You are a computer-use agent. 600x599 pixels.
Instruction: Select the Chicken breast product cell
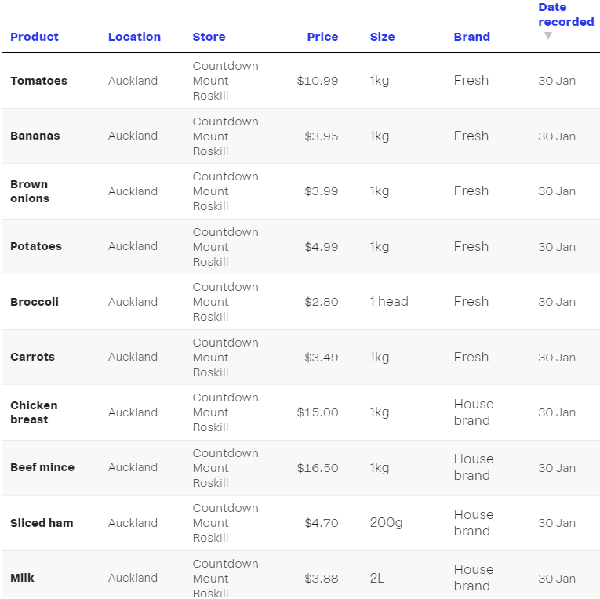(34, 412)
